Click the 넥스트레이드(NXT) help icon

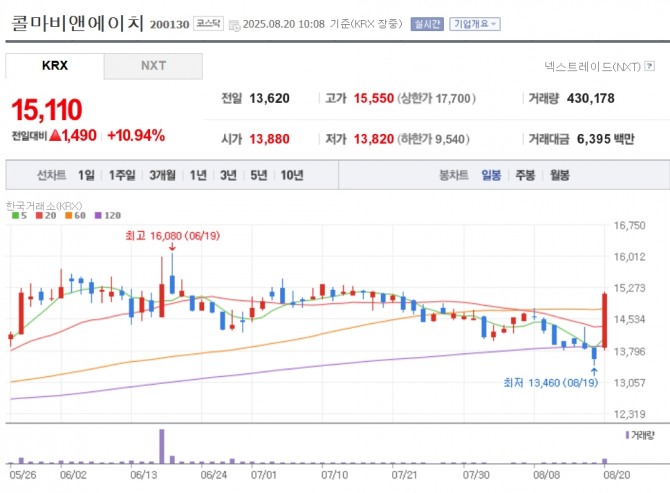[649, 66]
